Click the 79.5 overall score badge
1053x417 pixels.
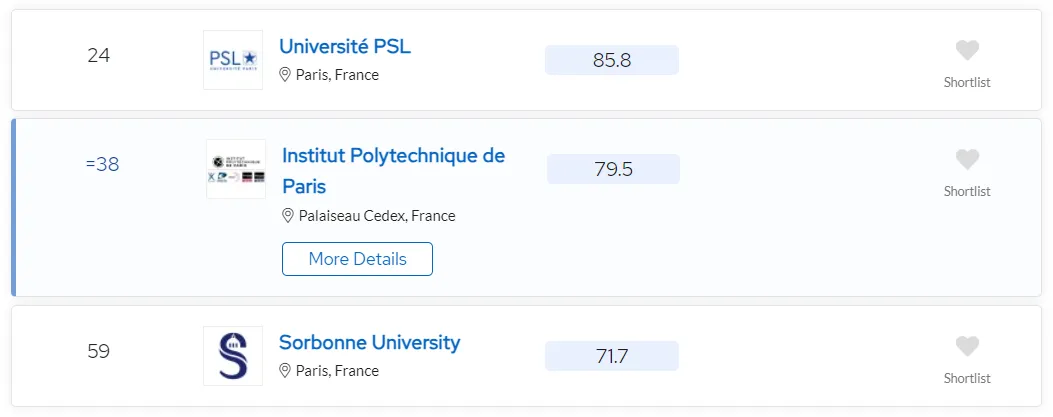pyautogui.click(x=613, y=169)
